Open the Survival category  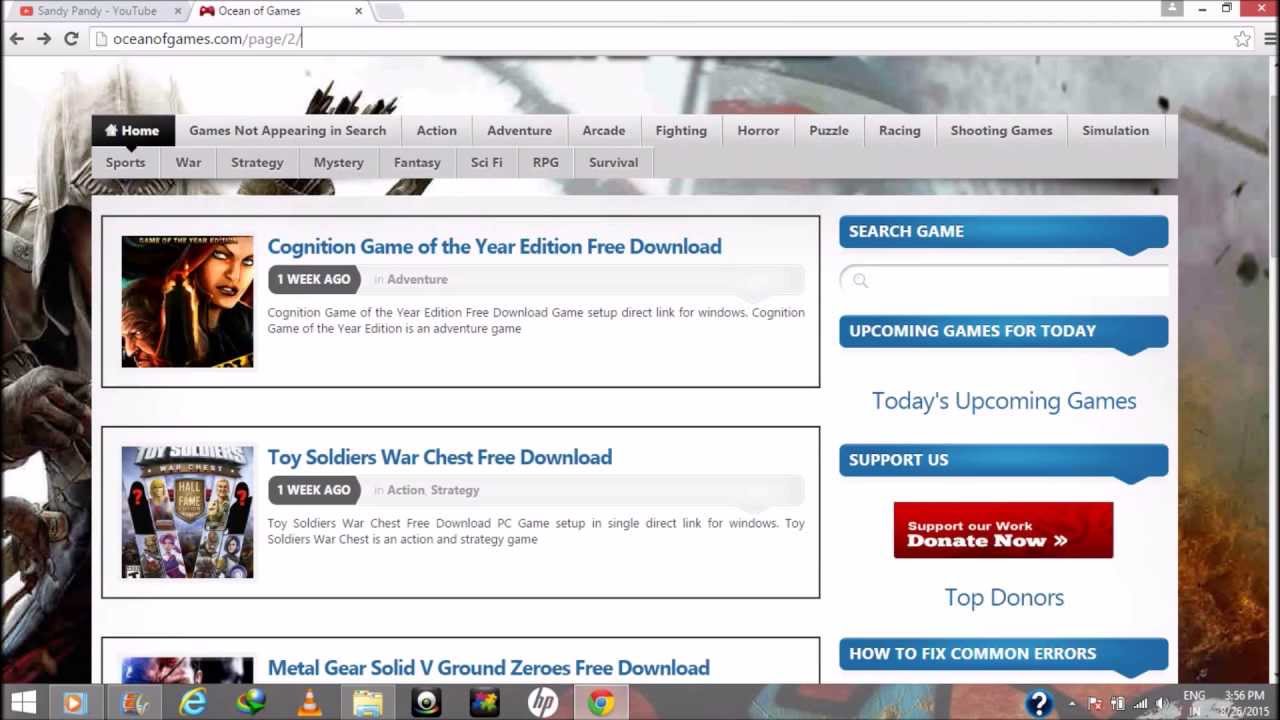coord(613,162)
